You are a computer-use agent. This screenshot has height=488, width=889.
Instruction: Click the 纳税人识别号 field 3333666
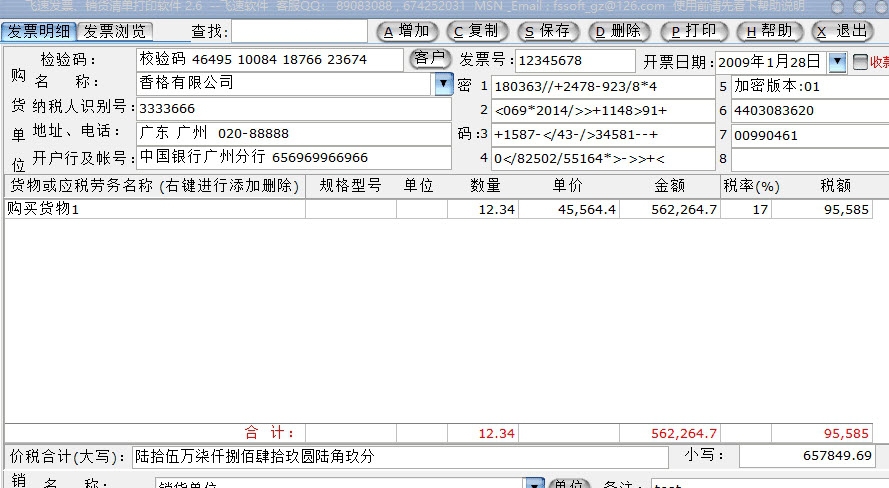pyautogui.click(x=294, y=108)
